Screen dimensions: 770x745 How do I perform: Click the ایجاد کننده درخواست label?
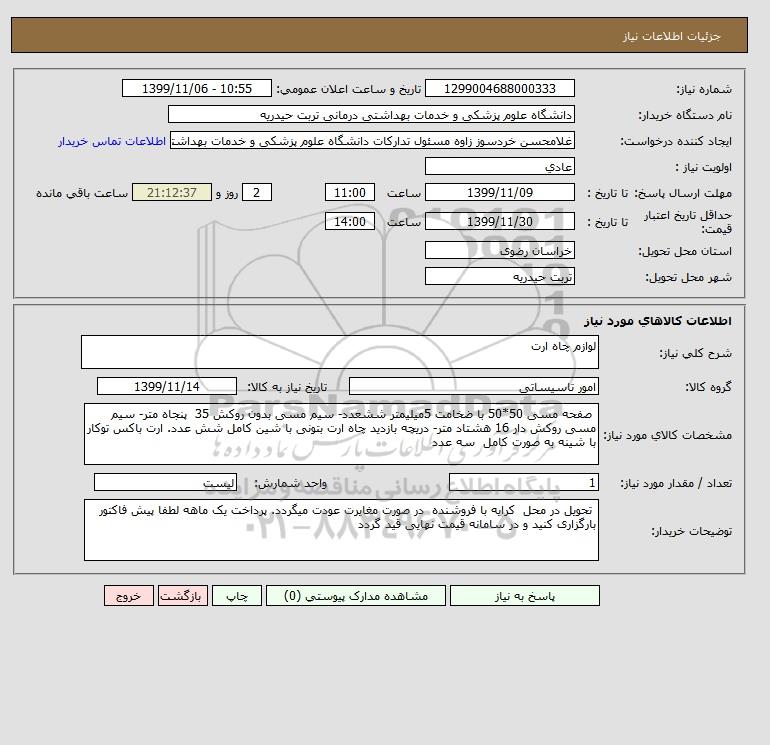click(x=676, y=141)
